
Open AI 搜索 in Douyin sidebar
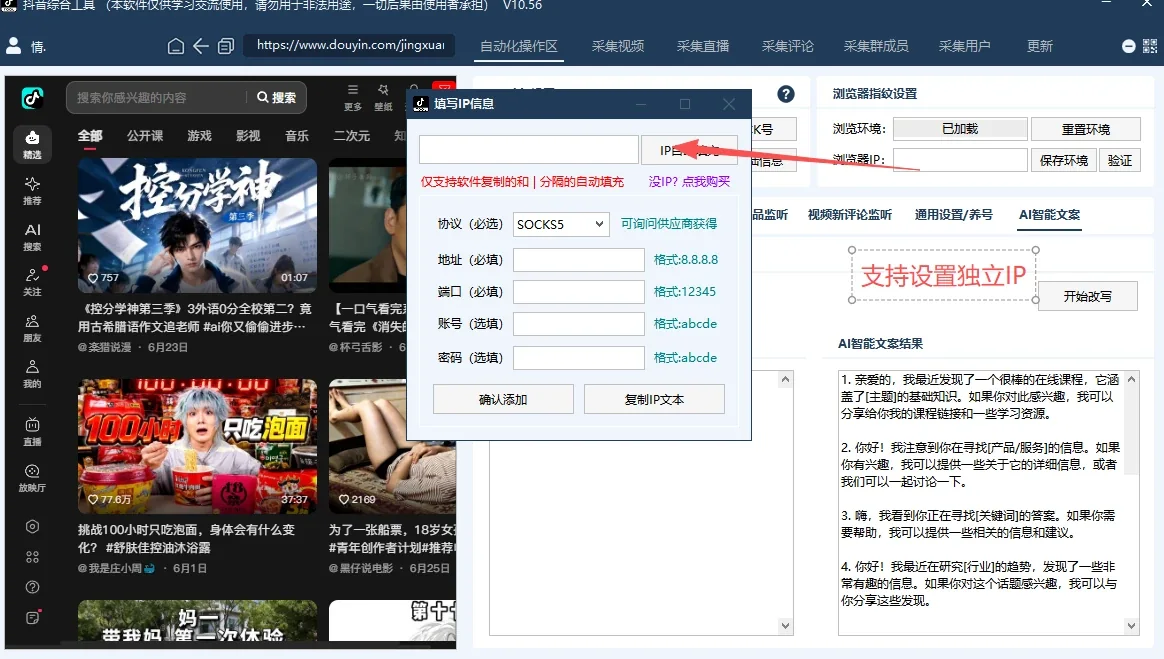(32, 237)
